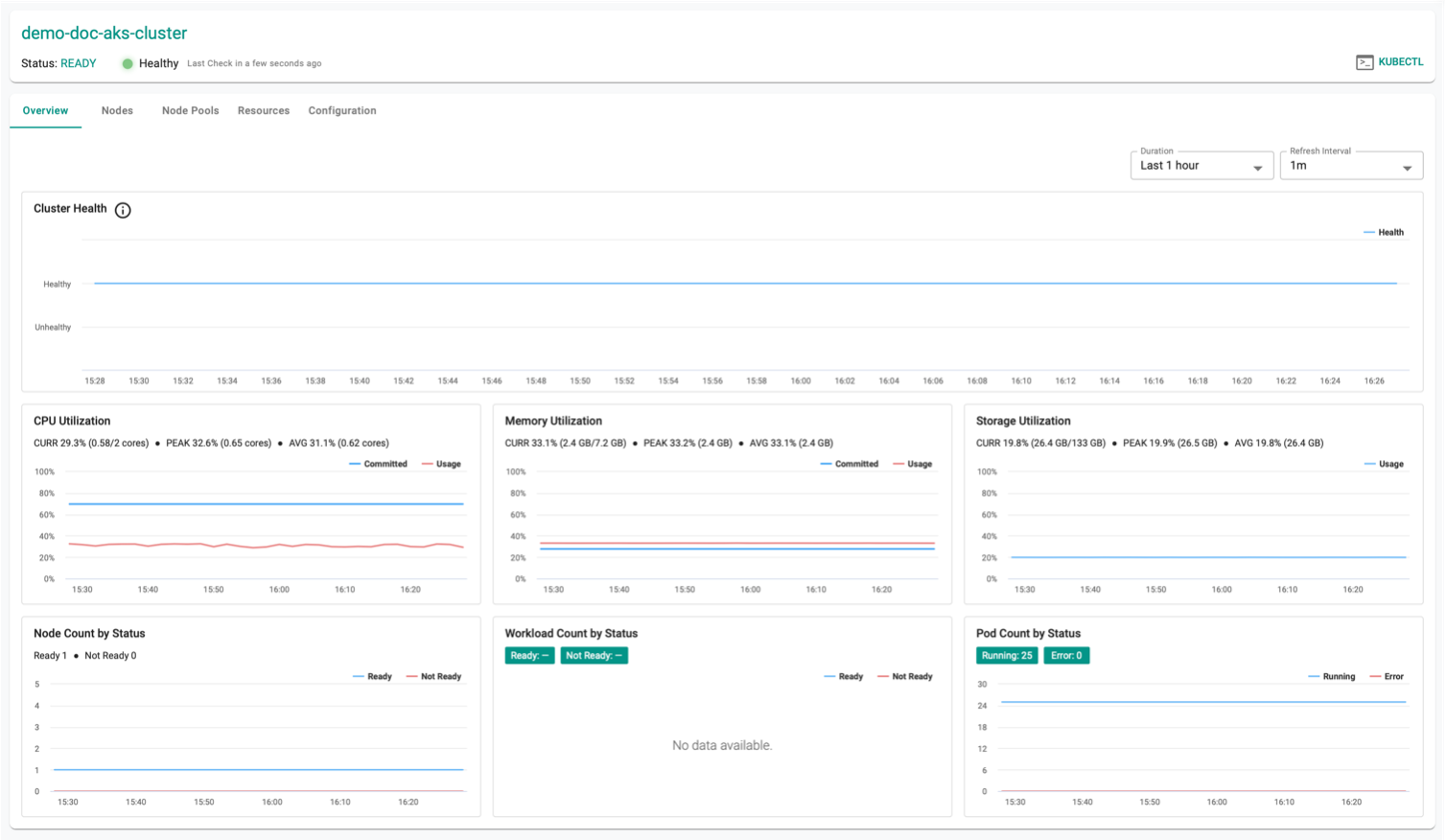The image size is (1446, 840).
Task: Click 'AVG 19.8% (26.4 GB)' value
Action: [x=1279, y=443]
